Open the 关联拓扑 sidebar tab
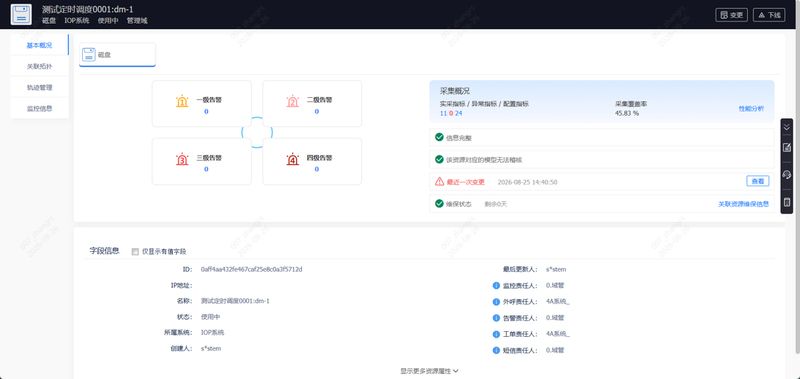Viewport: 800px width, 379px height. point(39,66)
